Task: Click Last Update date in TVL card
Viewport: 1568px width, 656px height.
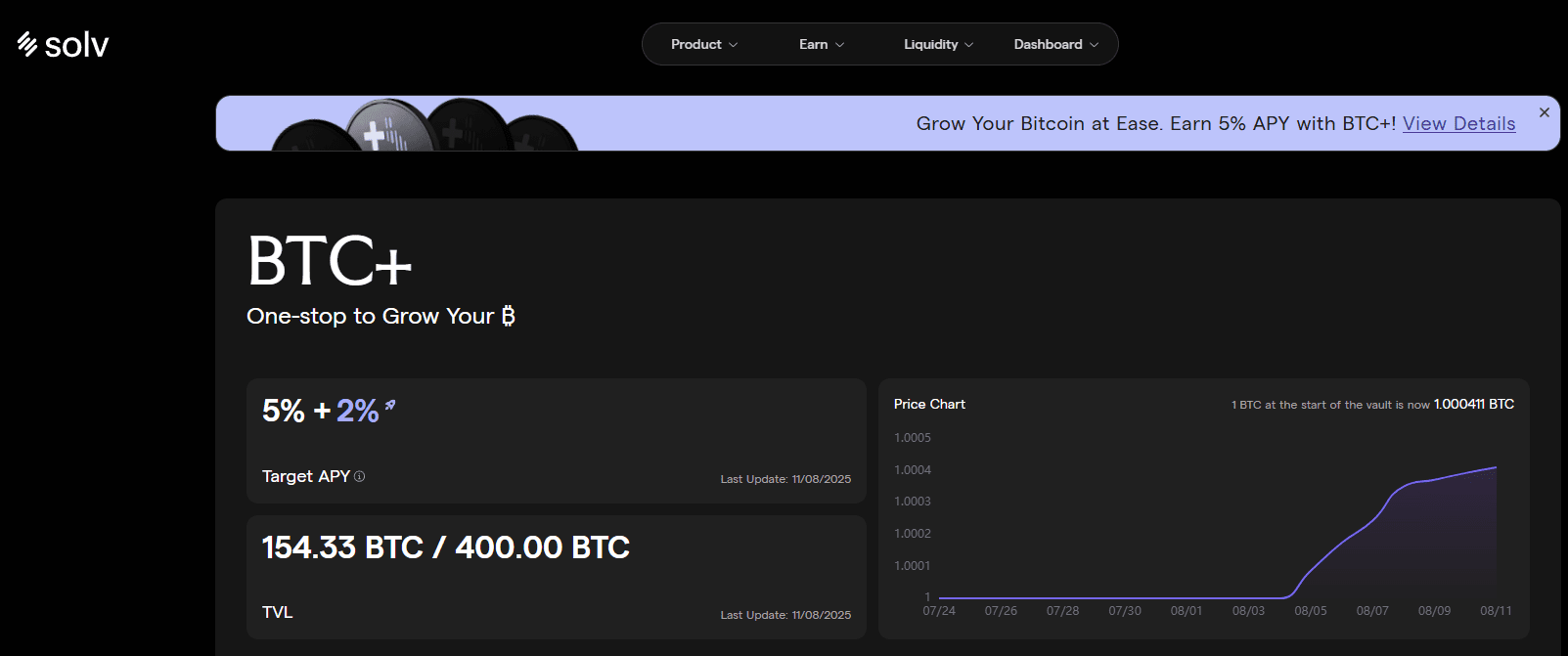Action: (785, 615)
